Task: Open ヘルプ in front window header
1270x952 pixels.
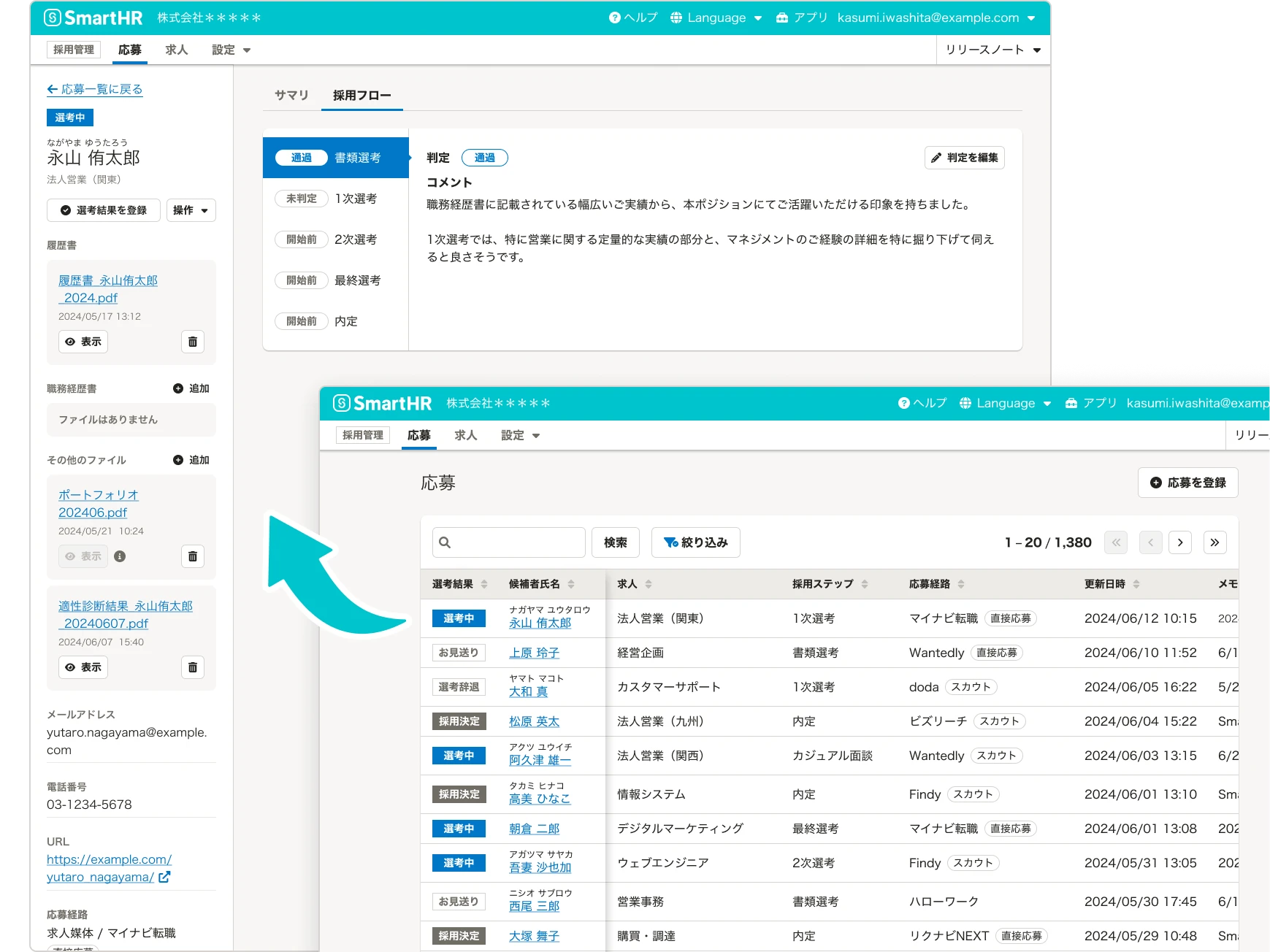Action: 922,403
